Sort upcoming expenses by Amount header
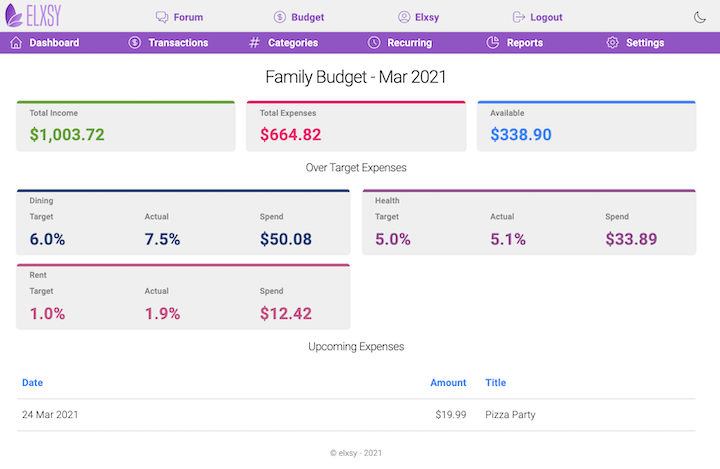This screenshot has height=469, width=720. click(448, 382)
